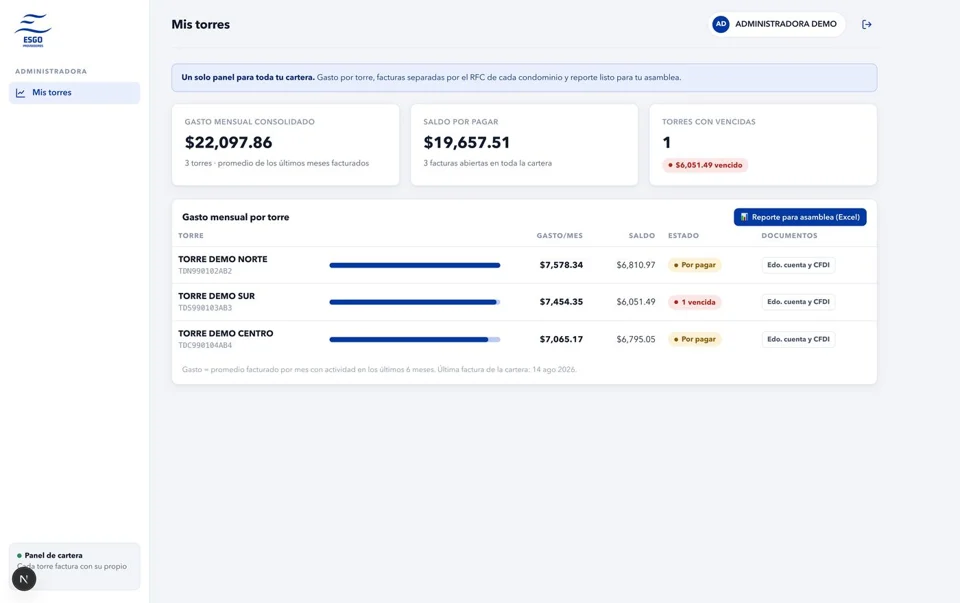The image size is (960, 603).
Task: Click the SALDO column header
Action: (642, 236)
